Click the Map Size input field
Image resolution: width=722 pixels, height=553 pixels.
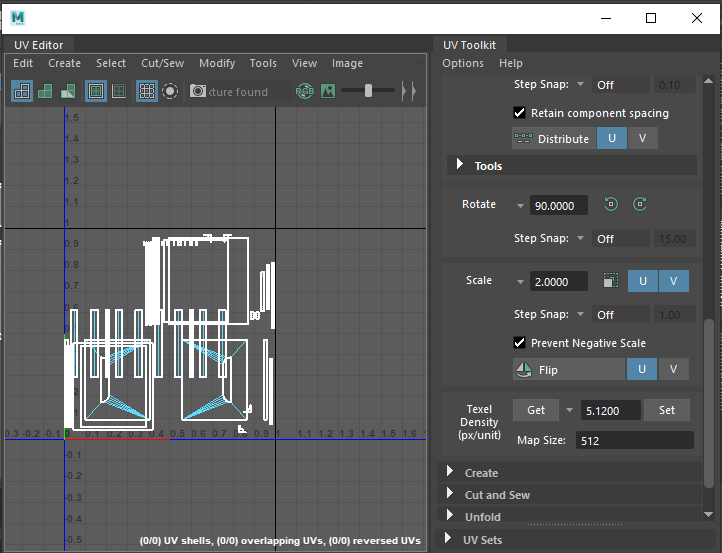pos(633,440)
